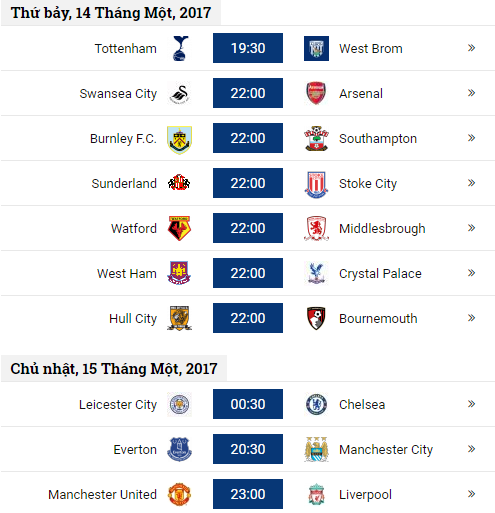The width and height of the screenshot is (495, 513).
Task: Expand Hull City vs Bournemouth match arrow
Action: pos(471,318)
